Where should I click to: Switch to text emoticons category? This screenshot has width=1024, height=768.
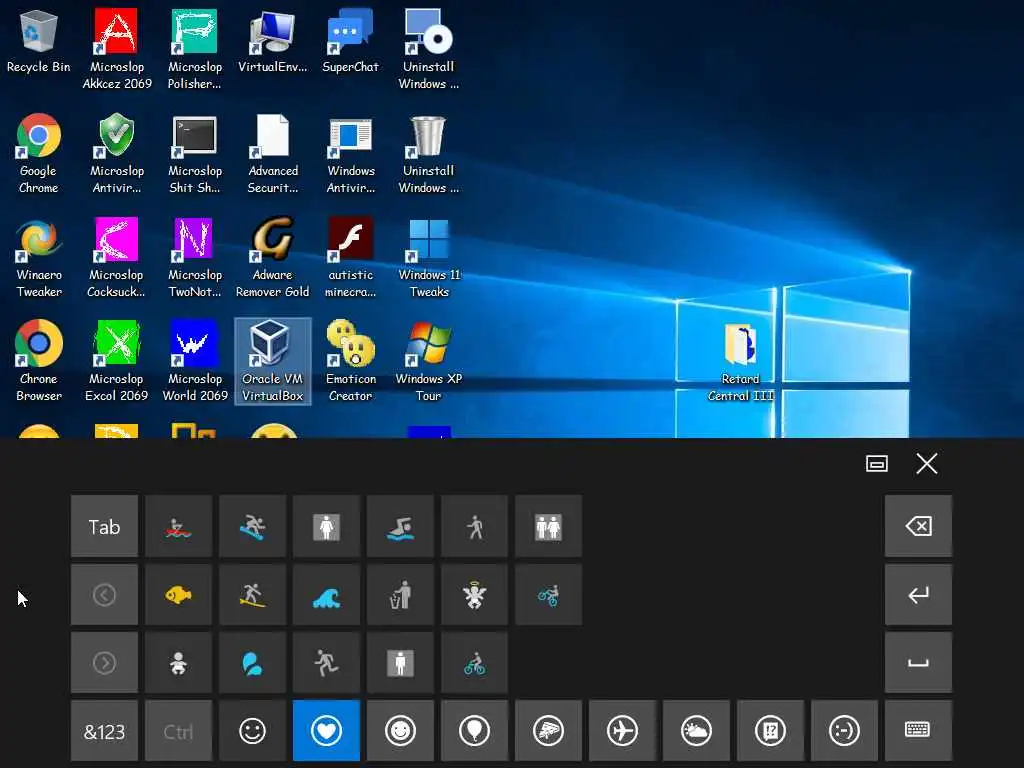point(844,731)
